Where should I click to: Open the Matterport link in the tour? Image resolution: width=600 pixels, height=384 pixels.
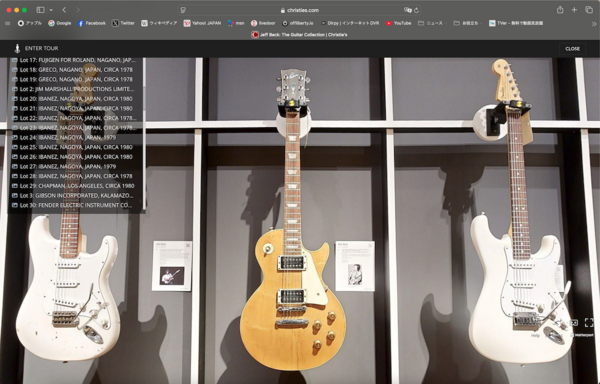click(x=583, y=335)
